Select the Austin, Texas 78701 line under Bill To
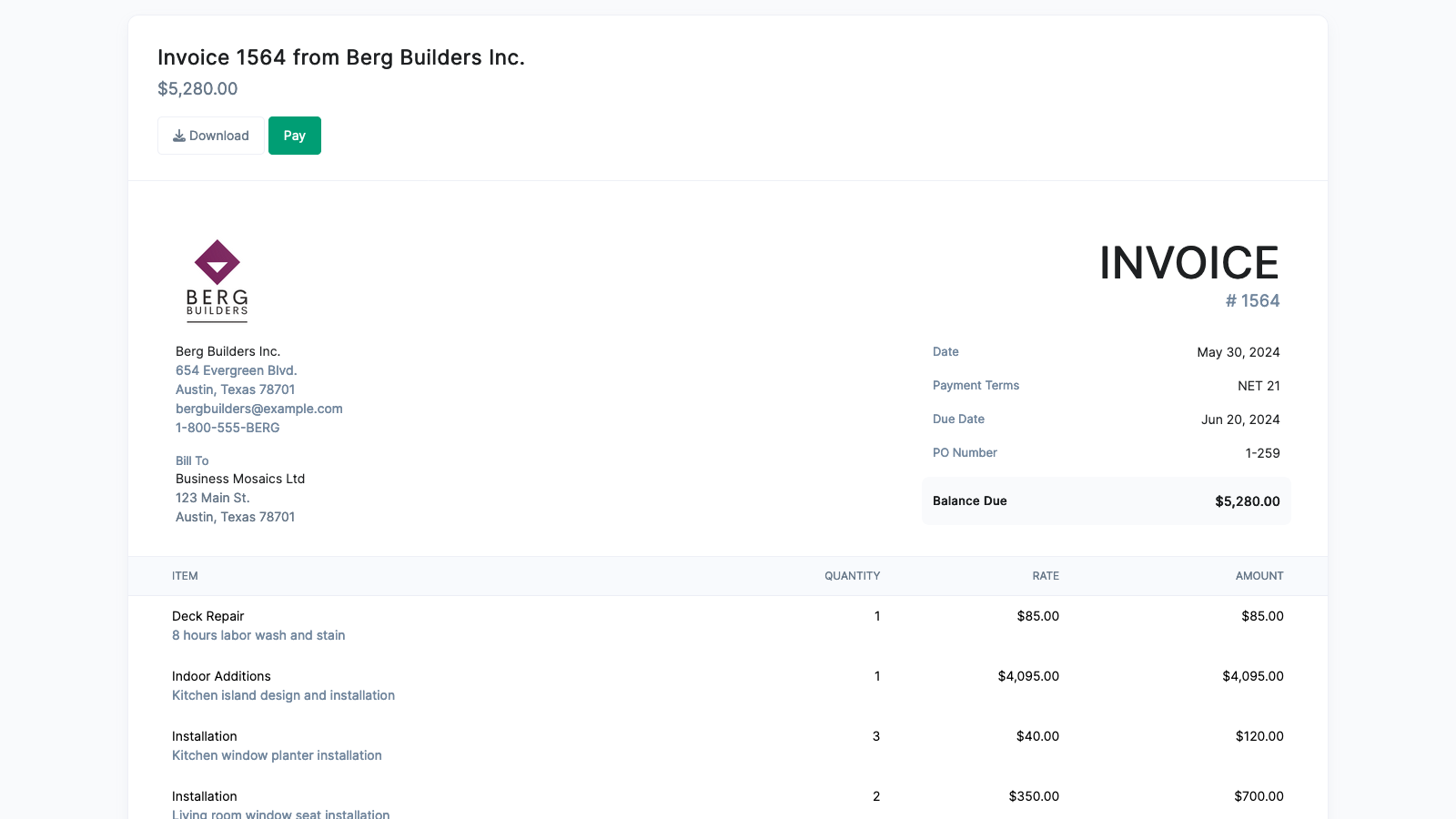This screenshot has width=1456, height=819. click(235, 516)
